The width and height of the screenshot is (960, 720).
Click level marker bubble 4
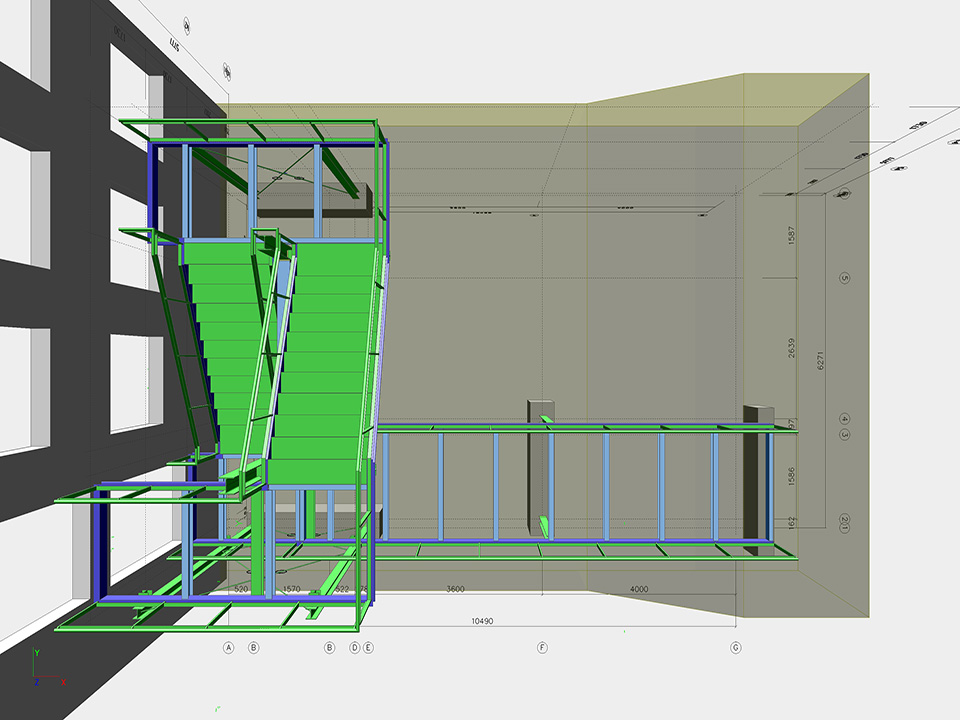pos(845,419)
